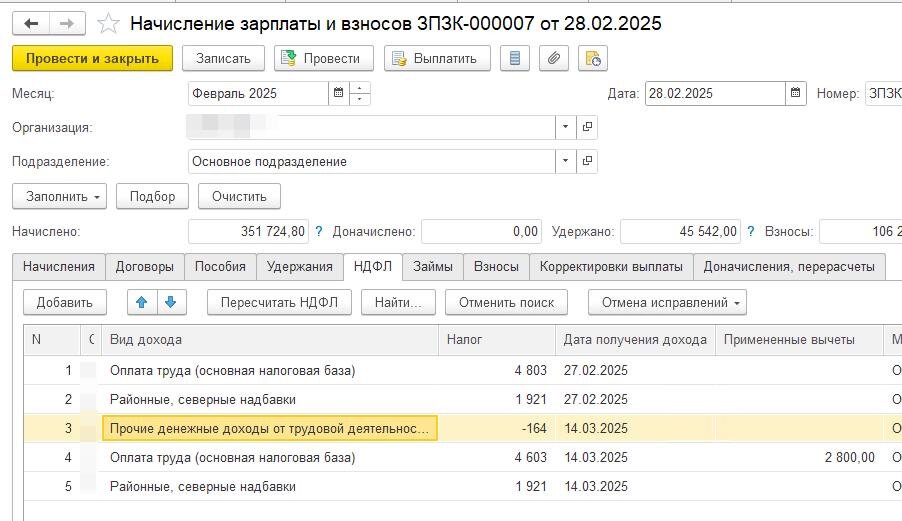902x521 pixels.
Task: Open attached files via paperclip icon
Action: click(x=553, y=59)
